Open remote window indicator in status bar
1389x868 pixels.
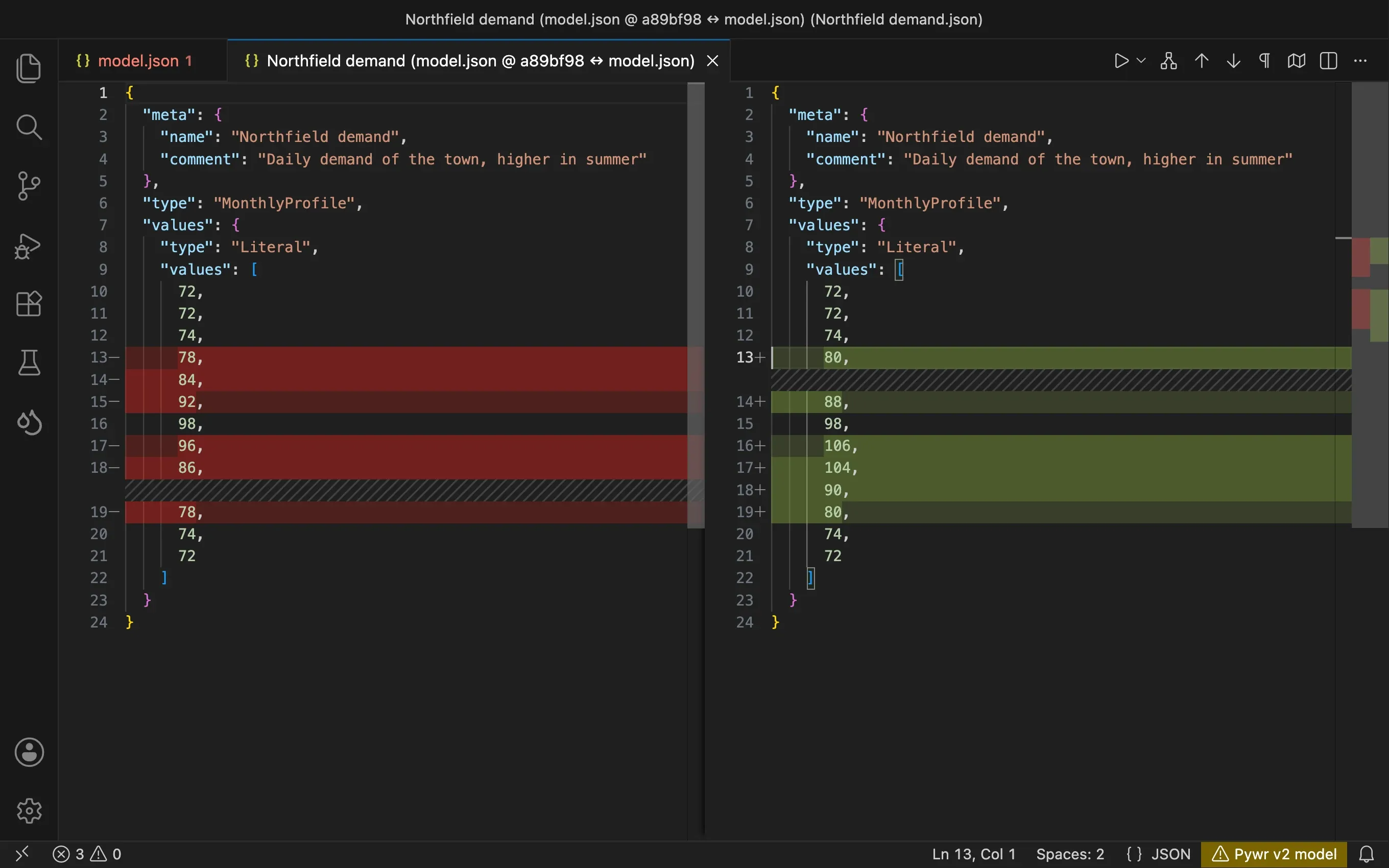pos(22,854)
